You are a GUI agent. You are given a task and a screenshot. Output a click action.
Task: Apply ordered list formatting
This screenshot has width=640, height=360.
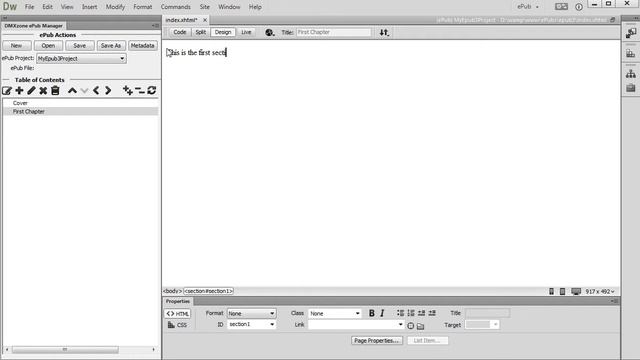411,313
